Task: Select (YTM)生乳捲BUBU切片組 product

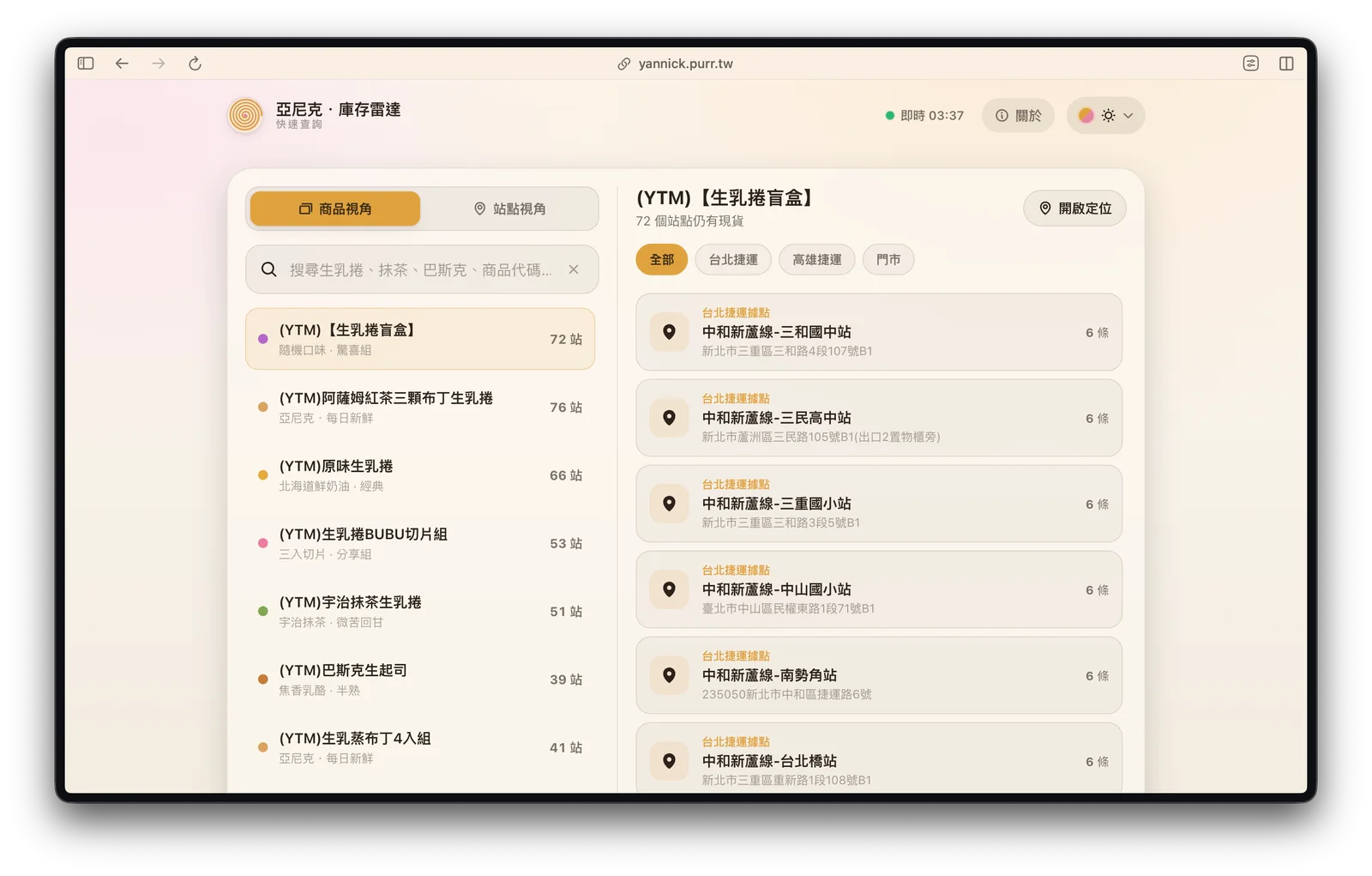Action: click(x=420, y=543)
